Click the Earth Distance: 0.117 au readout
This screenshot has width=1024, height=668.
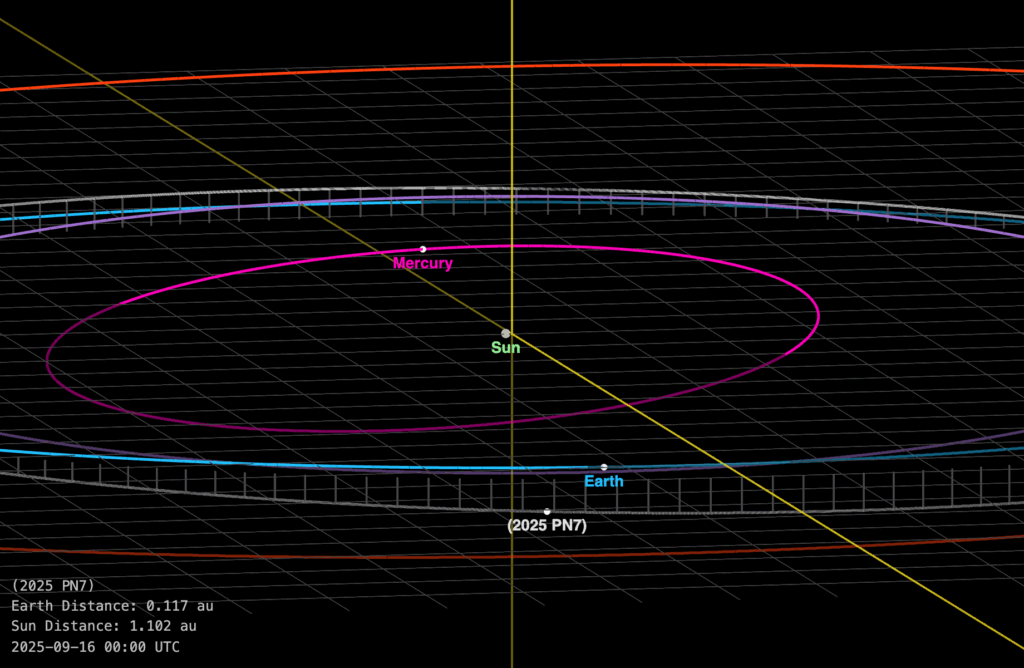point(112,606)
